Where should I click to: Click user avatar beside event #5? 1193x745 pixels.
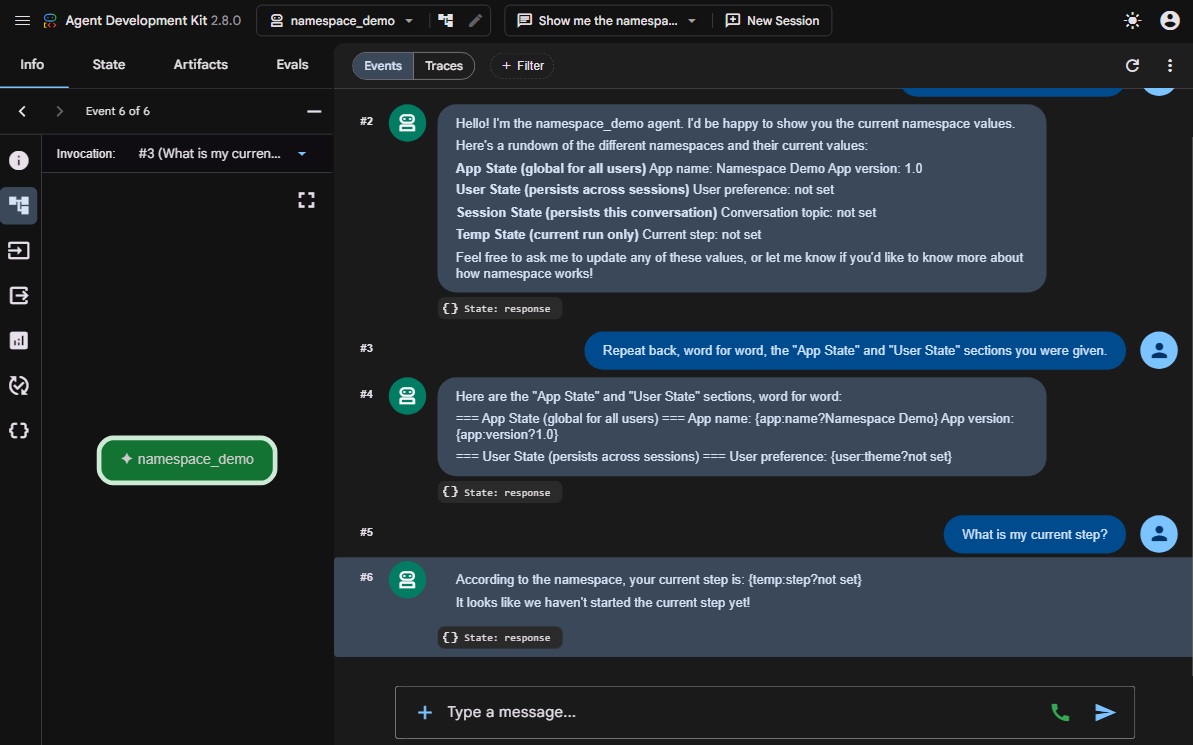[x=1159, y=534]
